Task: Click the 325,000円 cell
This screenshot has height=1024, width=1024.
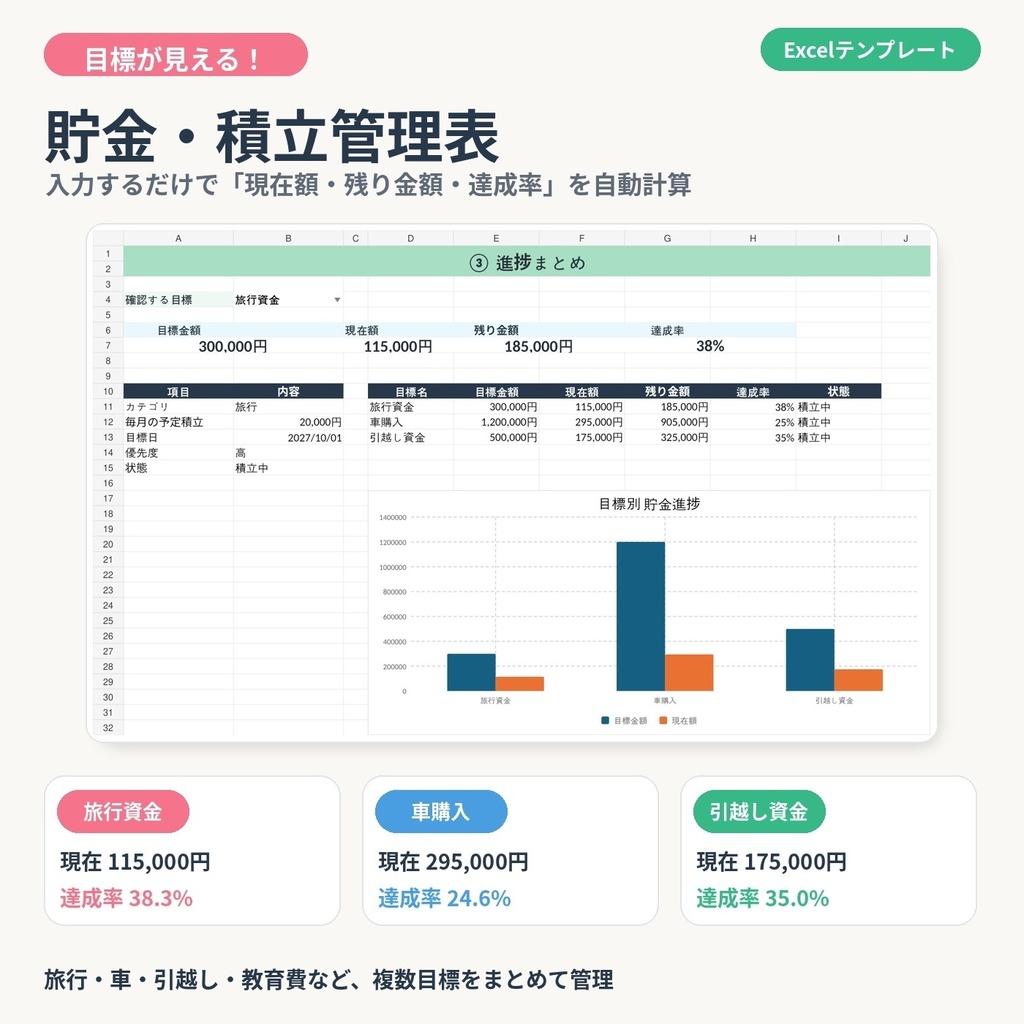Action: 667,438
